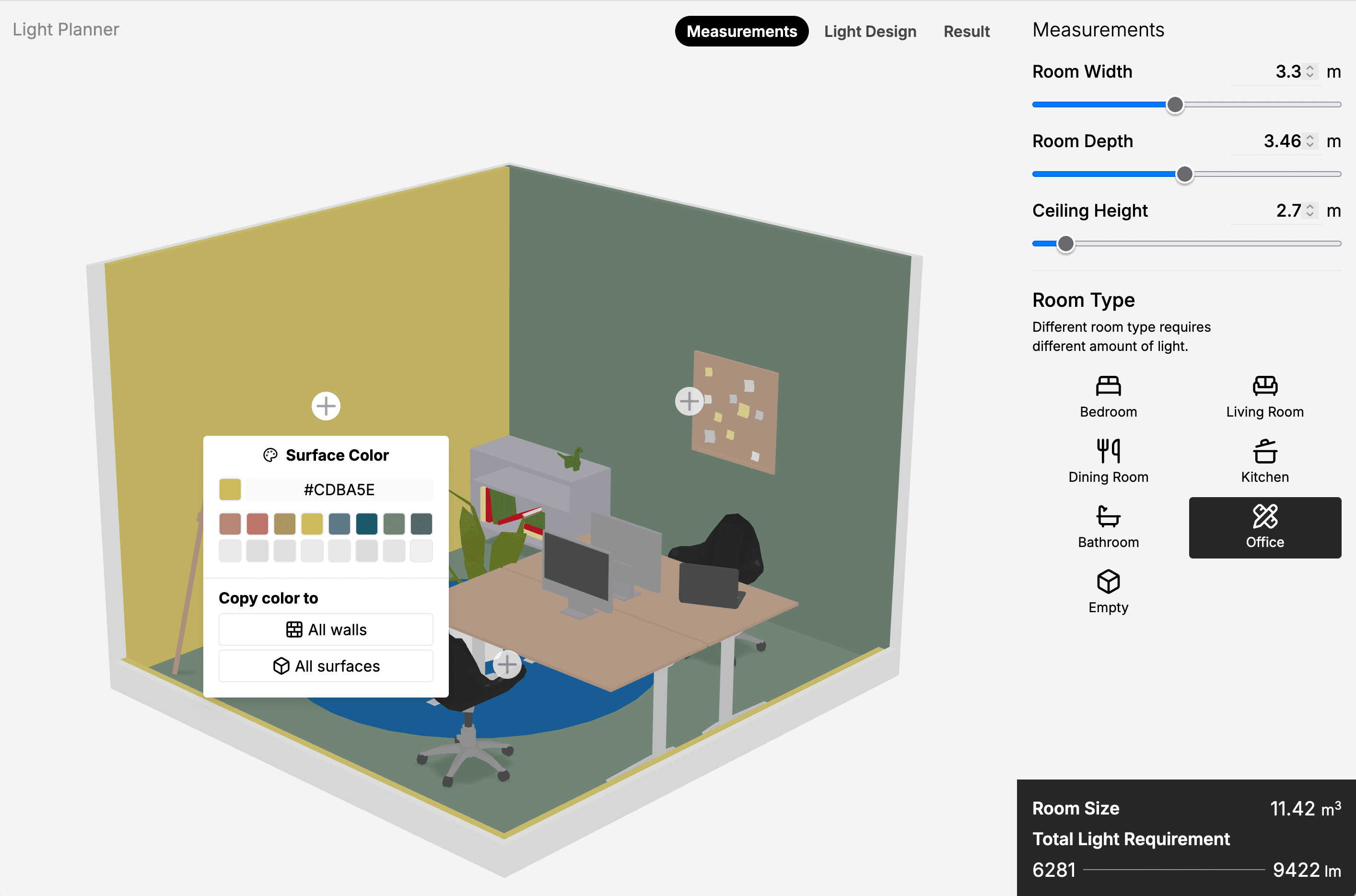1356x896 pixels.
Task: Choose the Dining Room room type
Action: [x=1108, y=463]
